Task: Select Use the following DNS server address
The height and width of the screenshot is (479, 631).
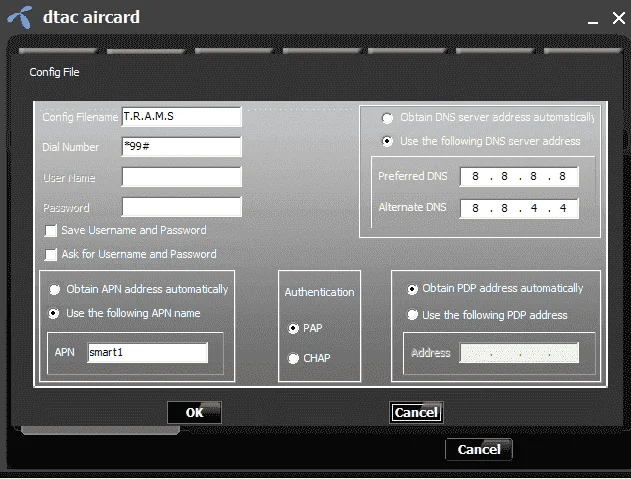Action: pyautogui.click(x=387, y=141)
